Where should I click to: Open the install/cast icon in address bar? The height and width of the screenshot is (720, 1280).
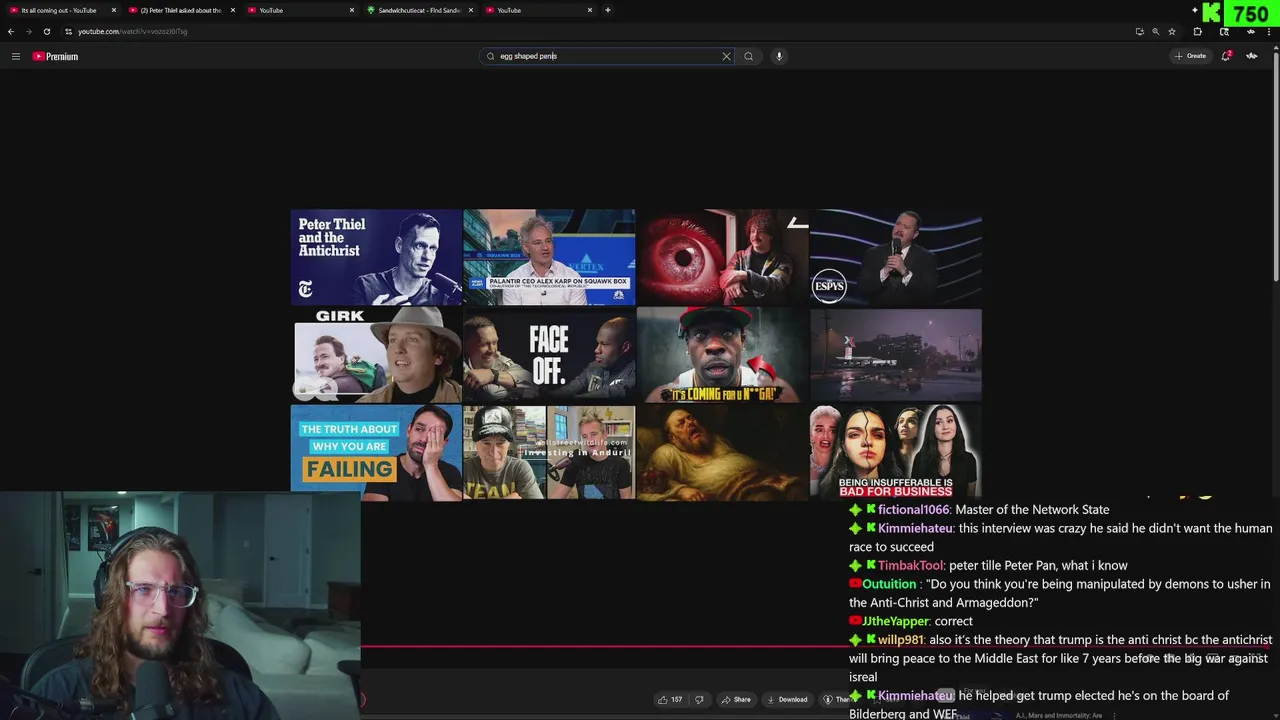(x=1139, y=31)
